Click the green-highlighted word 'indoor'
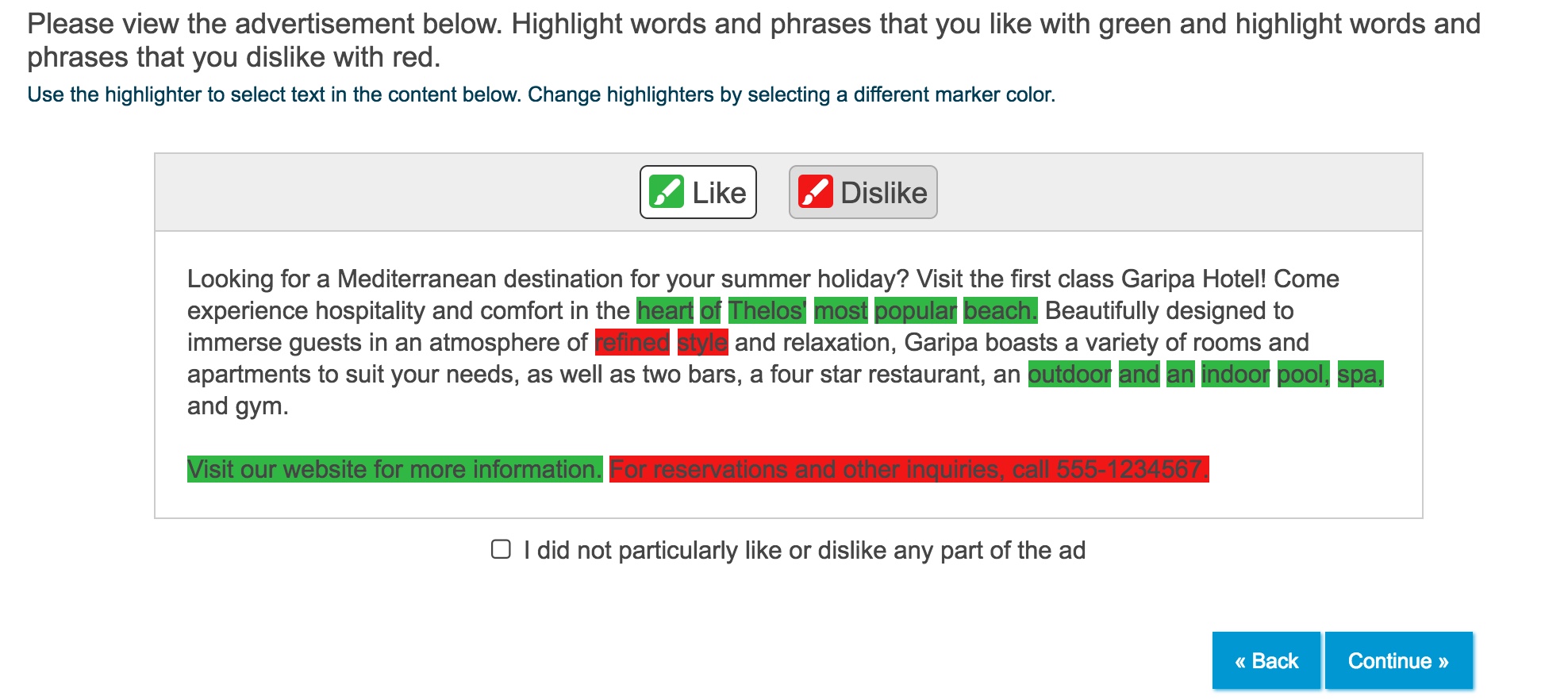The width and height of the screenshot is (1568, 700). coord(1236,374)
